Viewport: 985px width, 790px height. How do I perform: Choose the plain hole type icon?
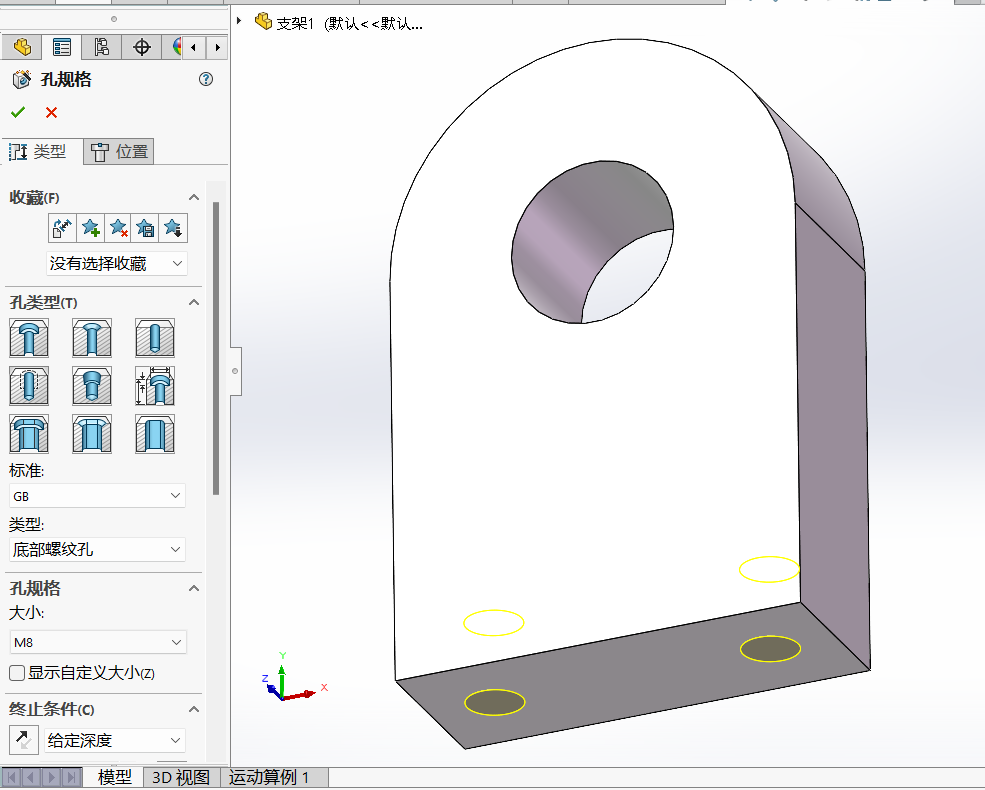click(155, 338)
